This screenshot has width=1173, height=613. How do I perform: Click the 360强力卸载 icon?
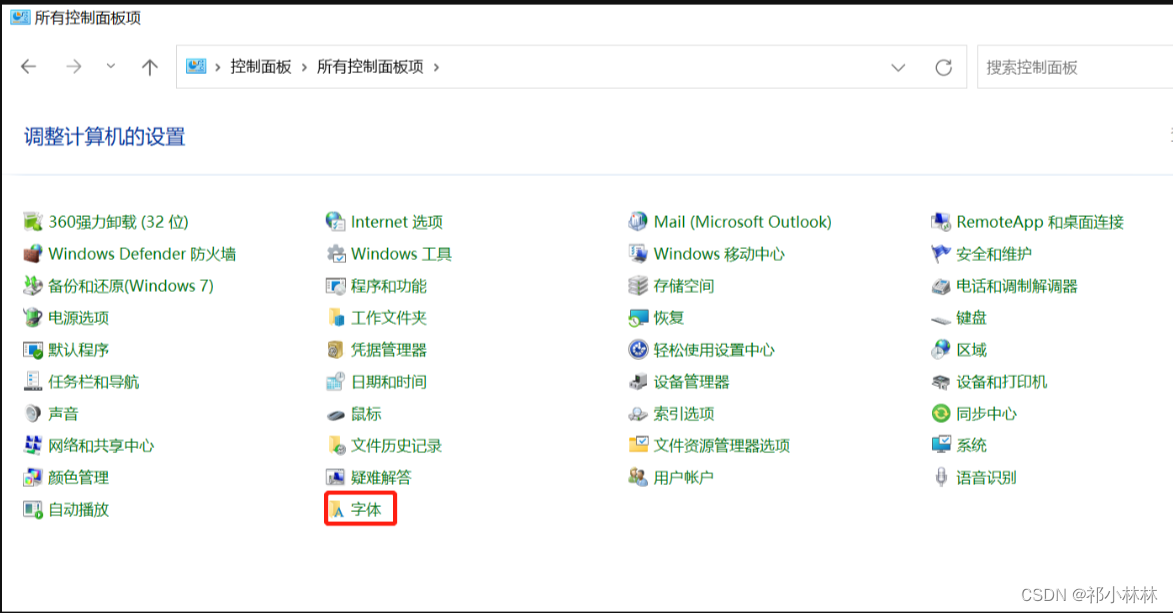tap(32, 222)
